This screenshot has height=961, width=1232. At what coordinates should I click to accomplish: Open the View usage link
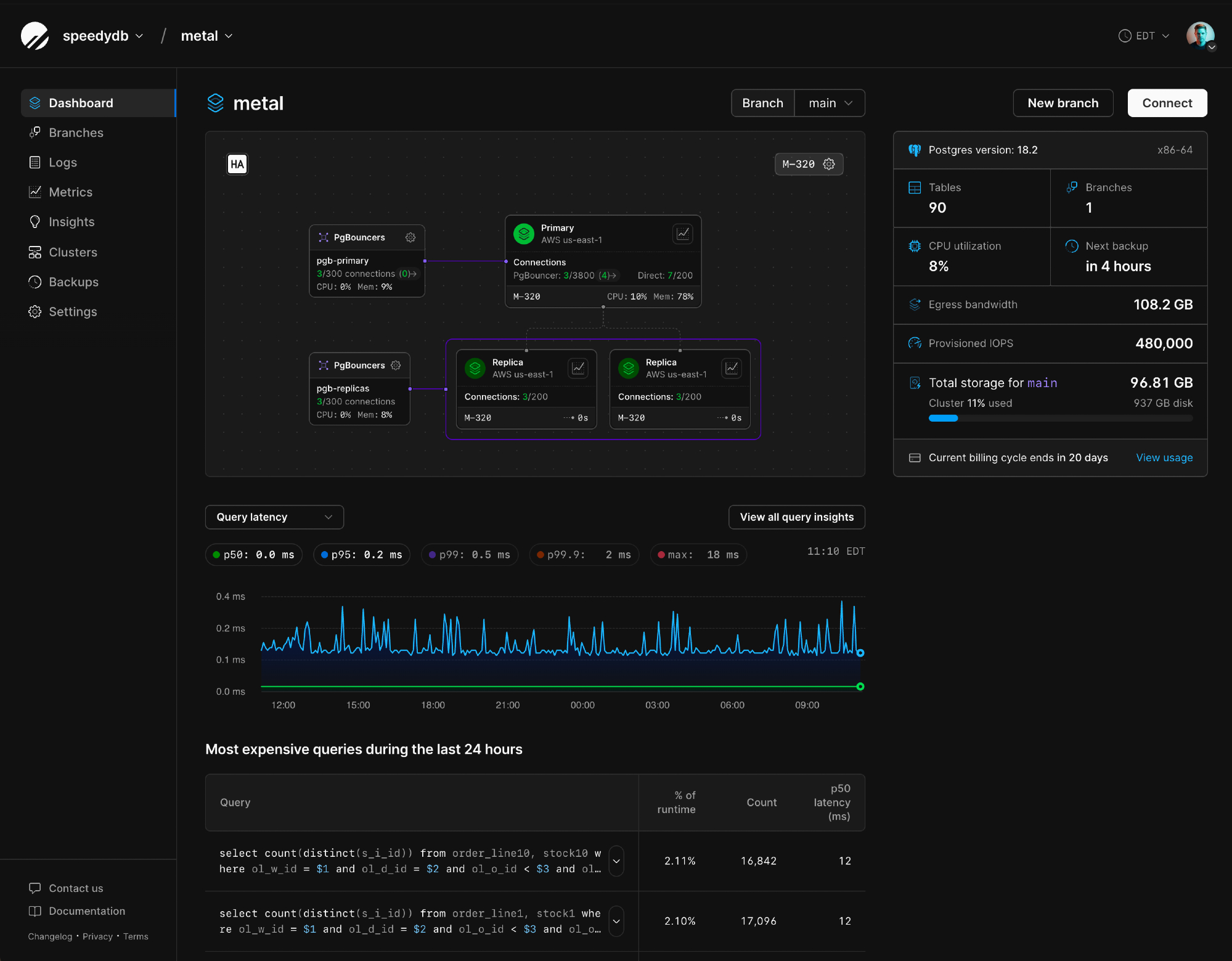[1164, 457]
